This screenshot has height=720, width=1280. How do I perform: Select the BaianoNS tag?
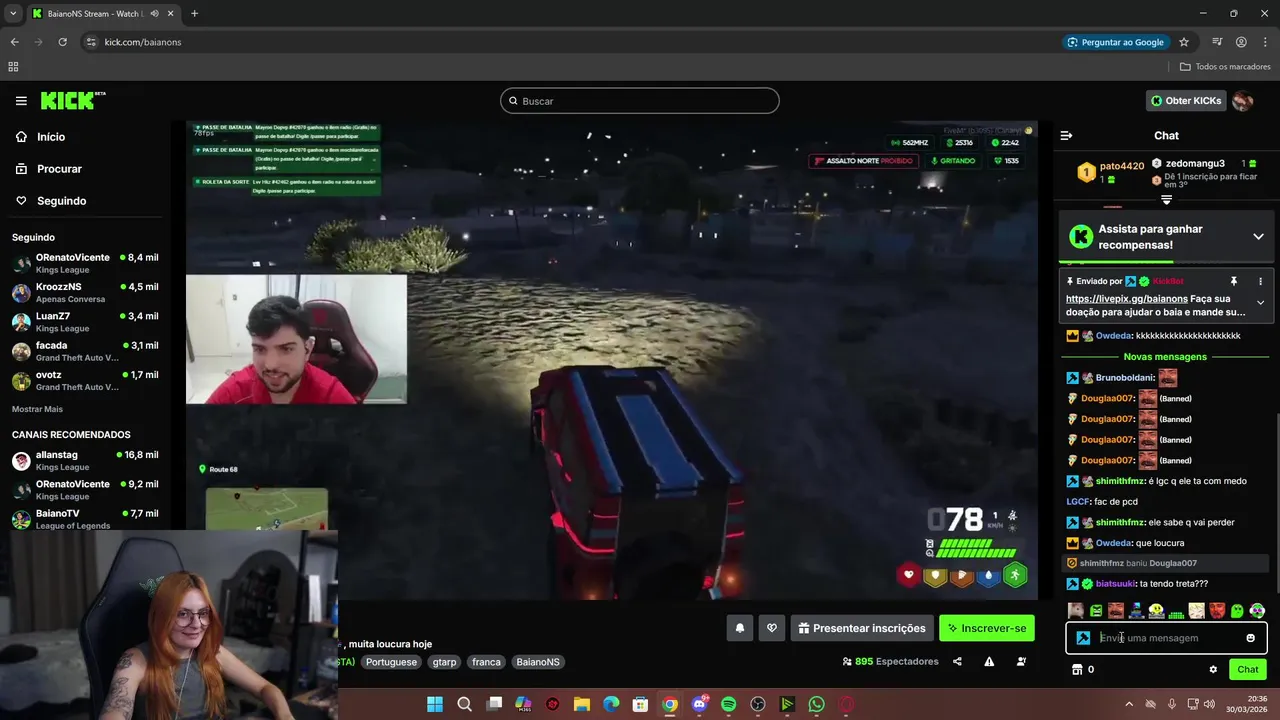pos(538,662)
